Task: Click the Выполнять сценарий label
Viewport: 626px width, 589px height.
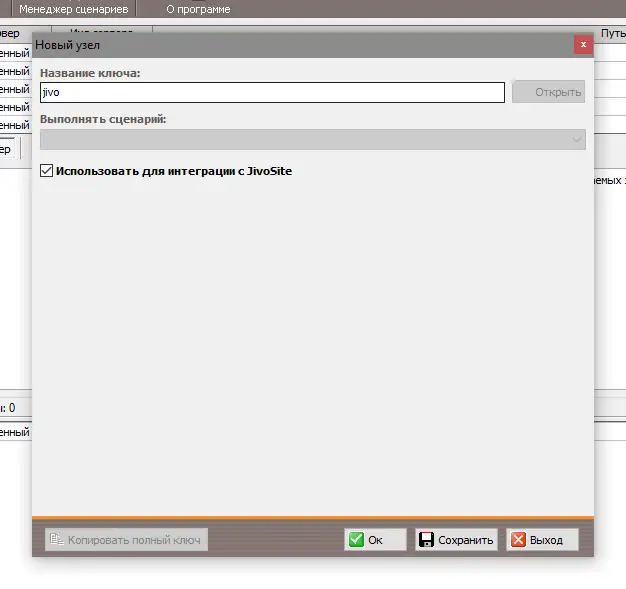Action: [103, 119]
